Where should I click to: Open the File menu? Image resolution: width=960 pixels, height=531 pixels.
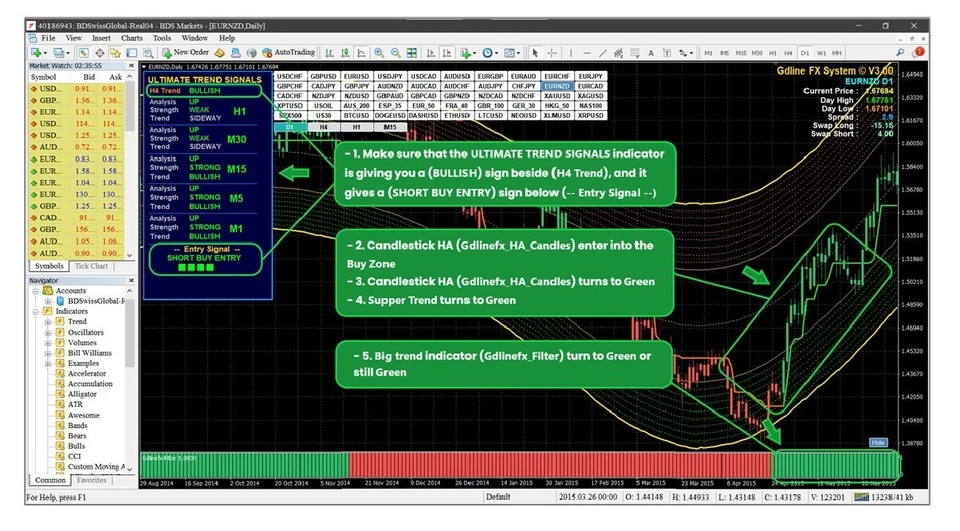tap(48, 38)
